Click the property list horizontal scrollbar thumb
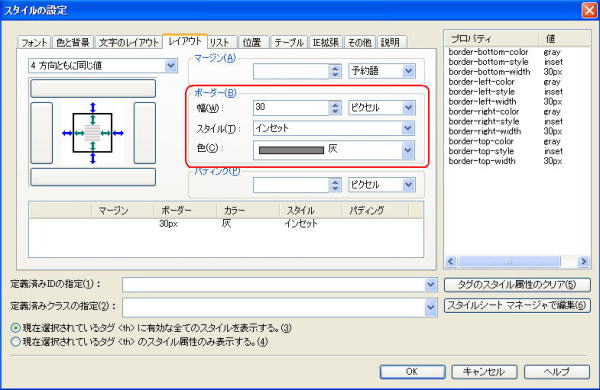 tap(509, 261)
